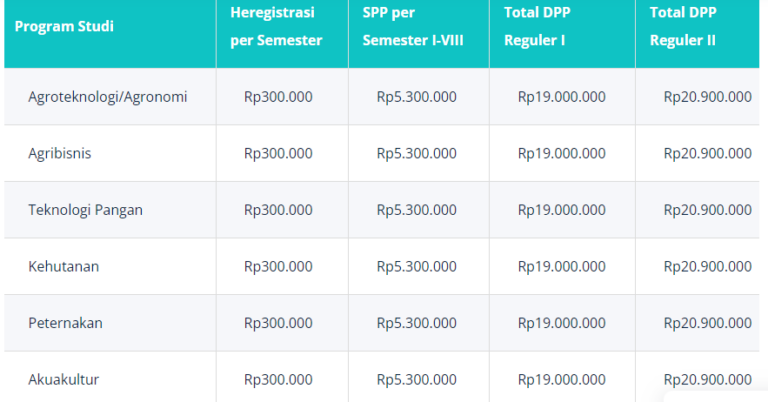Click the Akuakultur program name
768x402 pixels.
(64, 380)
